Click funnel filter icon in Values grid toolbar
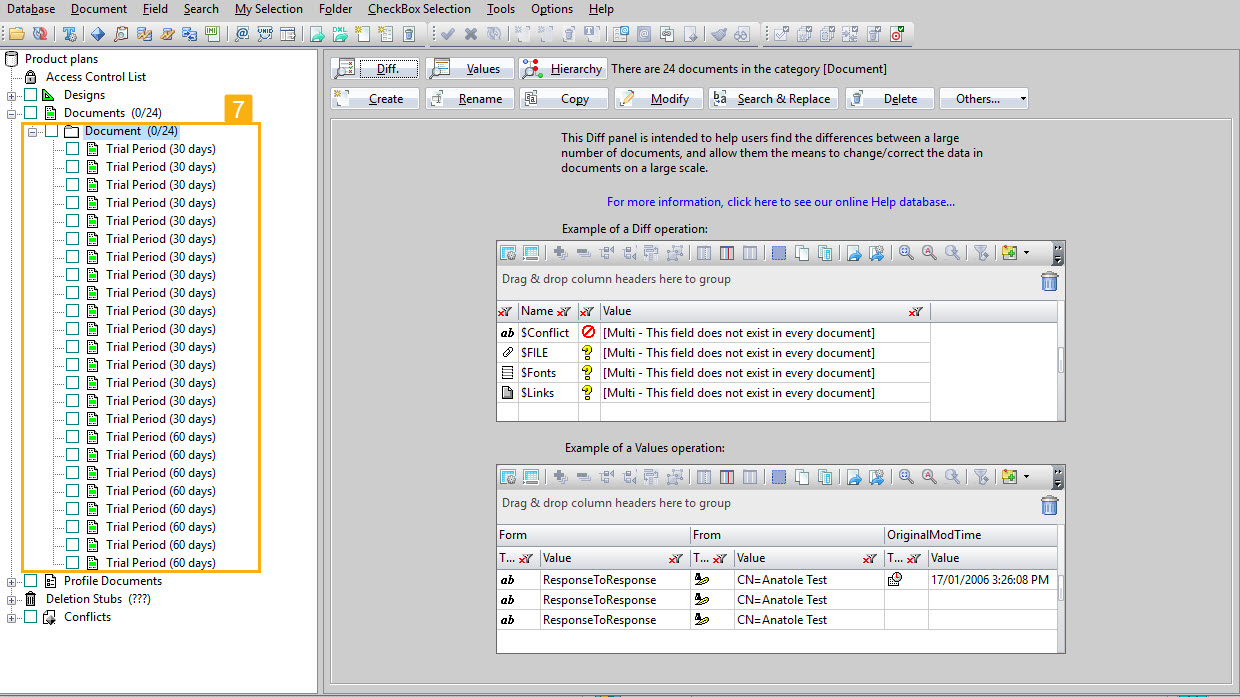The height and width of the screenshot is (697, 1240). coord(981,477)
